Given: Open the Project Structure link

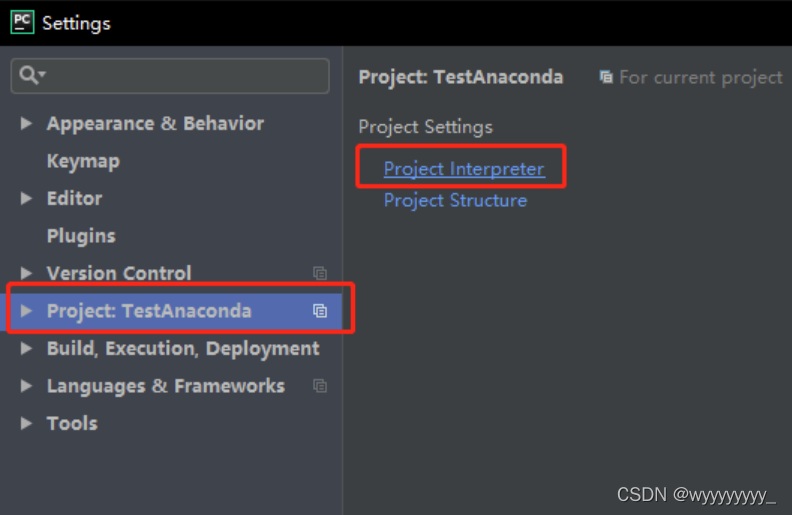Looking at the screenshot, I should [x=455, y=200].
